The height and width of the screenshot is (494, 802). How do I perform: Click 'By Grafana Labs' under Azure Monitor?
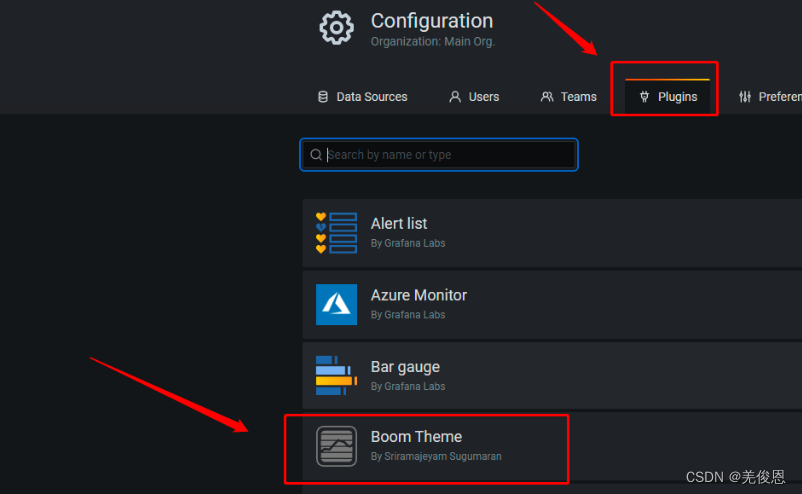pos(408,315)
